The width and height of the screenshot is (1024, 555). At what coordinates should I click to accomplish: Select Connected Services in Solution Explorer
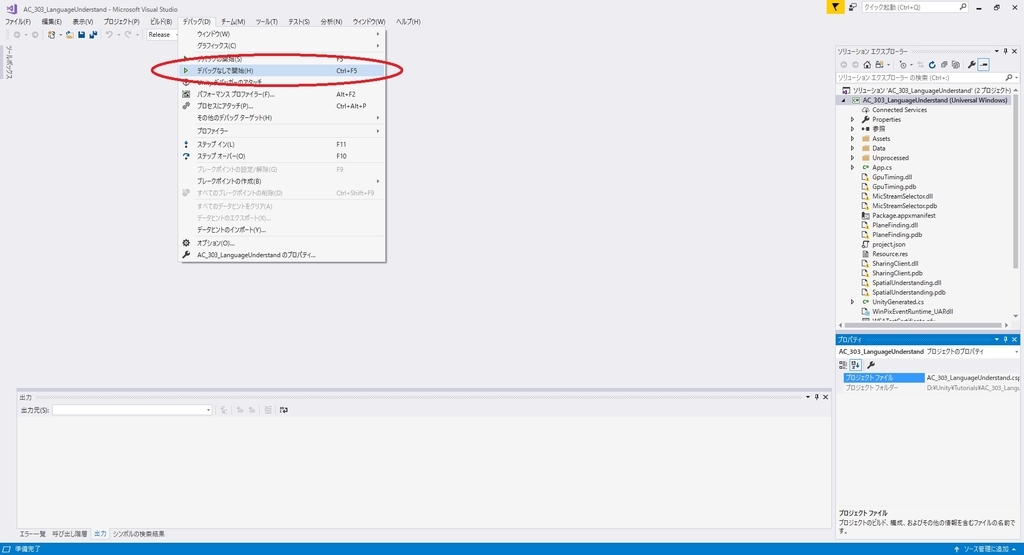(x=899, y=110)
